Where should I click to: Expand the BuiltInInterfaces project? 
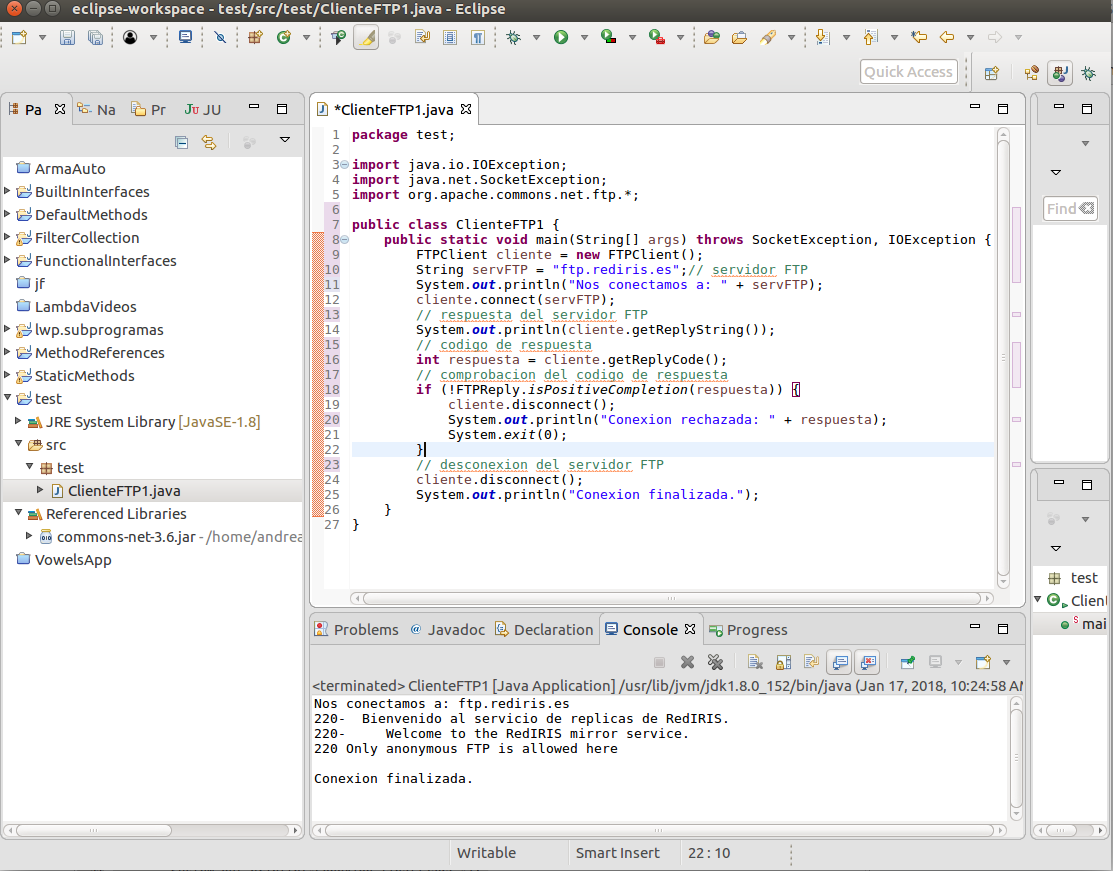click(7, 191)
